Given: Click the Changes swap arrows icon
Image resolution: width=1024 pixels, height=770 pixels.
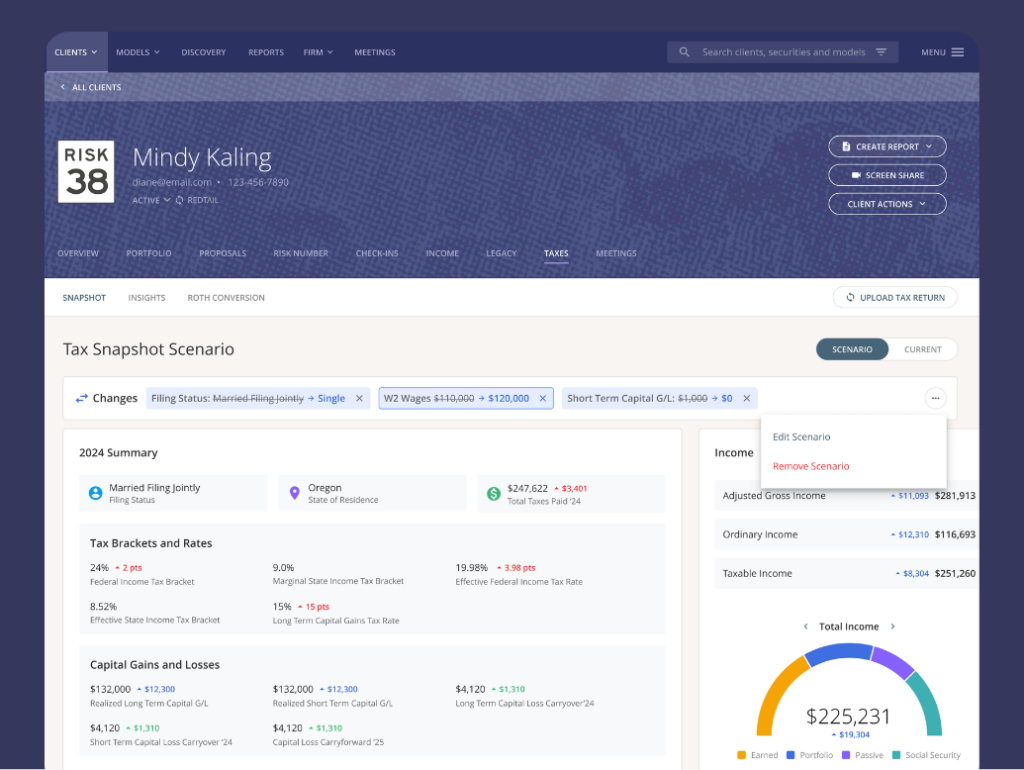Looking at the screenshot, I should tap(82, 398).
